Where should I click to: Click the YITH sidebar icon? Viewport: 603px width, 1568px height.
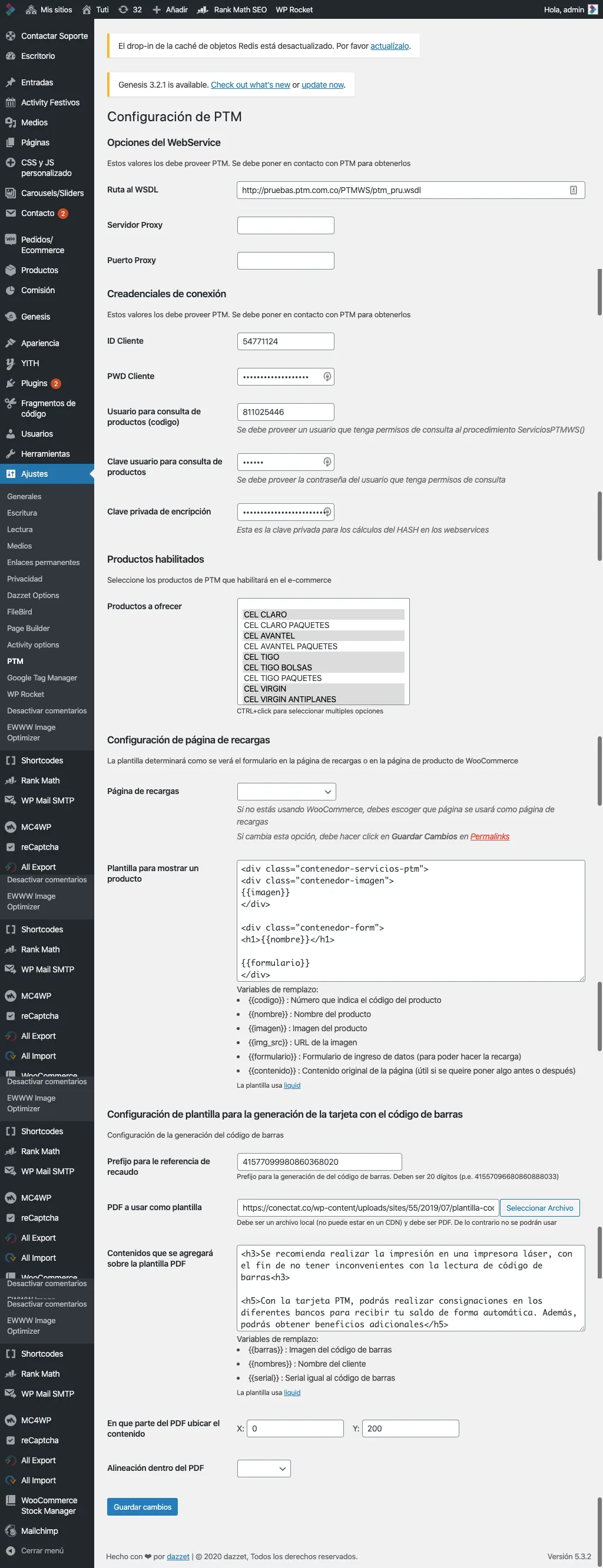tap(11, 364)
